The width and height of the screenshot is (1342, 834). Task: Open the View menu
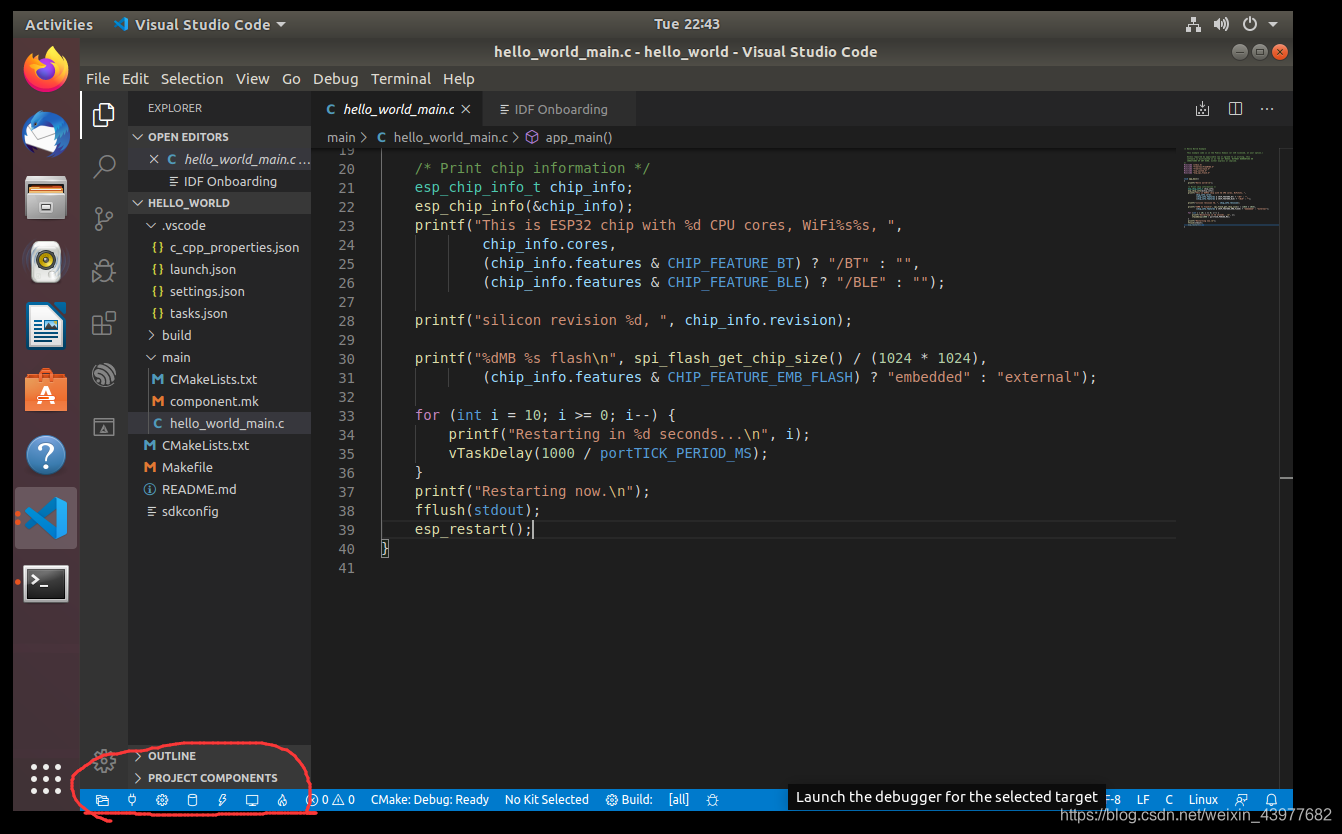coord(252,79)
